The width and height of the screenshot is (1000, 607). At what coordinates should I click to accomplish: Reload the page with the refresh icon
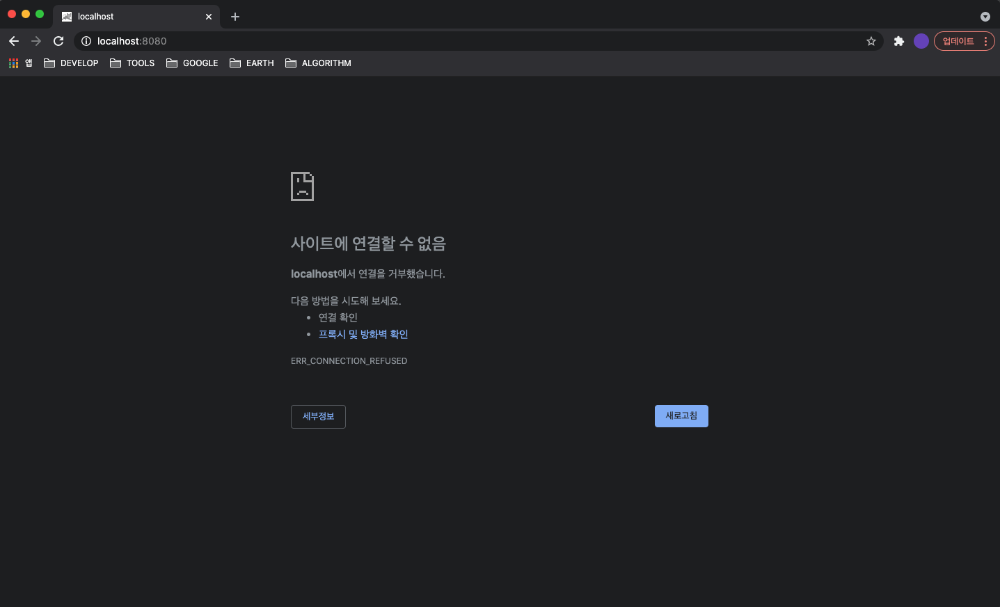58,41
